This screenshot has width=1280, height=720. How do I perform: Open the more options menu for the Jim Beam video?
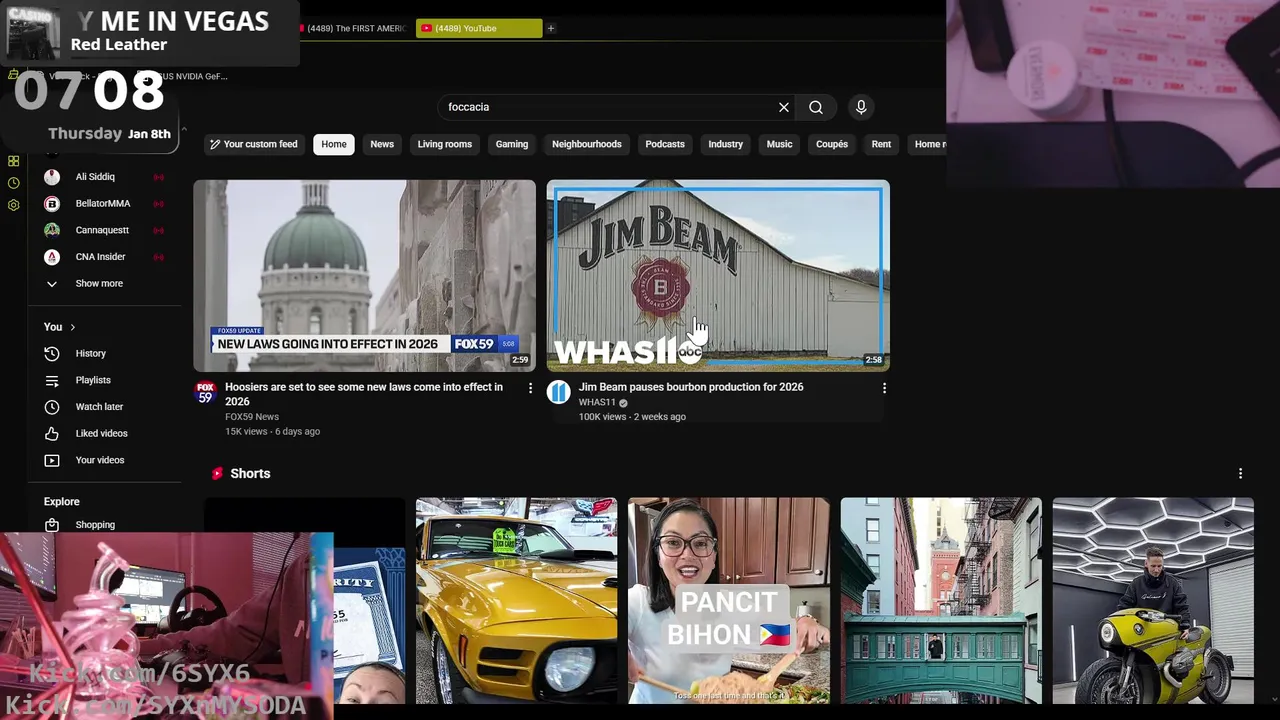click(x=884, y=388)
